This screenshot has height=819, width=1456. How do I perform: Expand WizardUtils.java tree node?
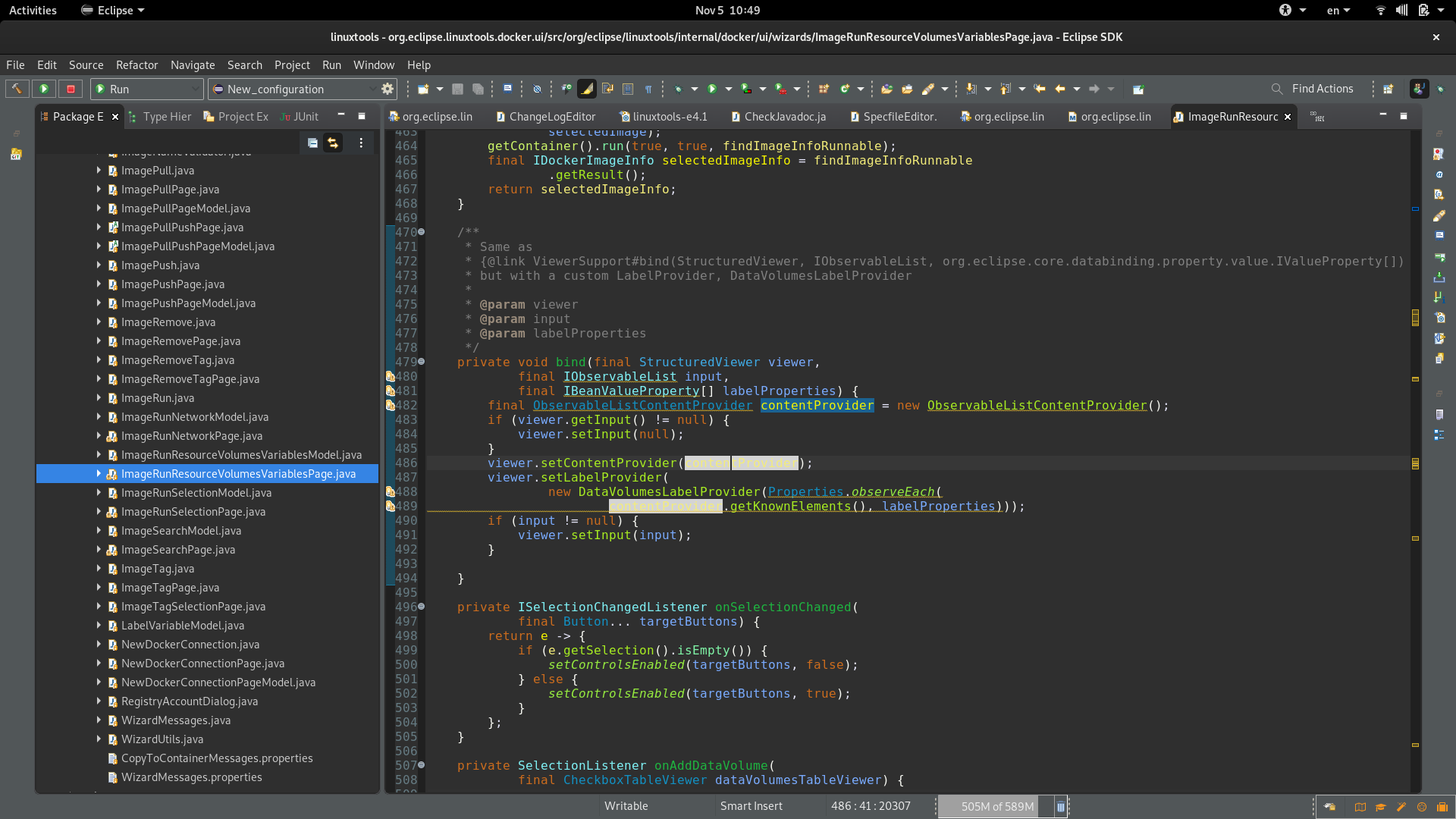pos(99,739)
